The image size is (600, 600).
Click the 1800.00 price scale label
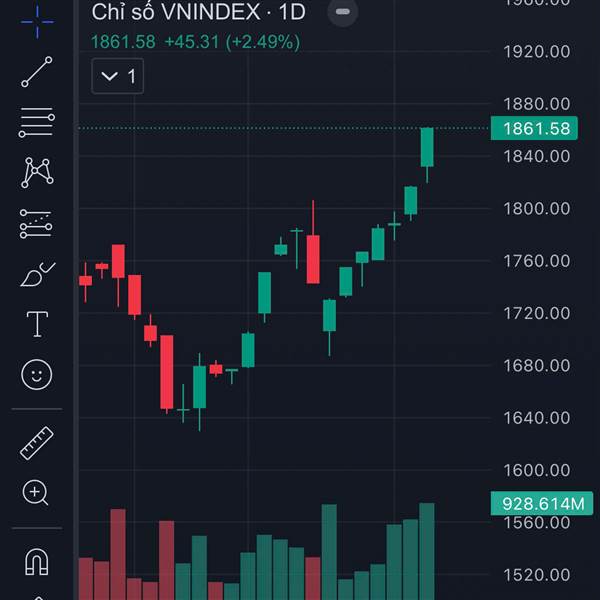click(536, 208)
